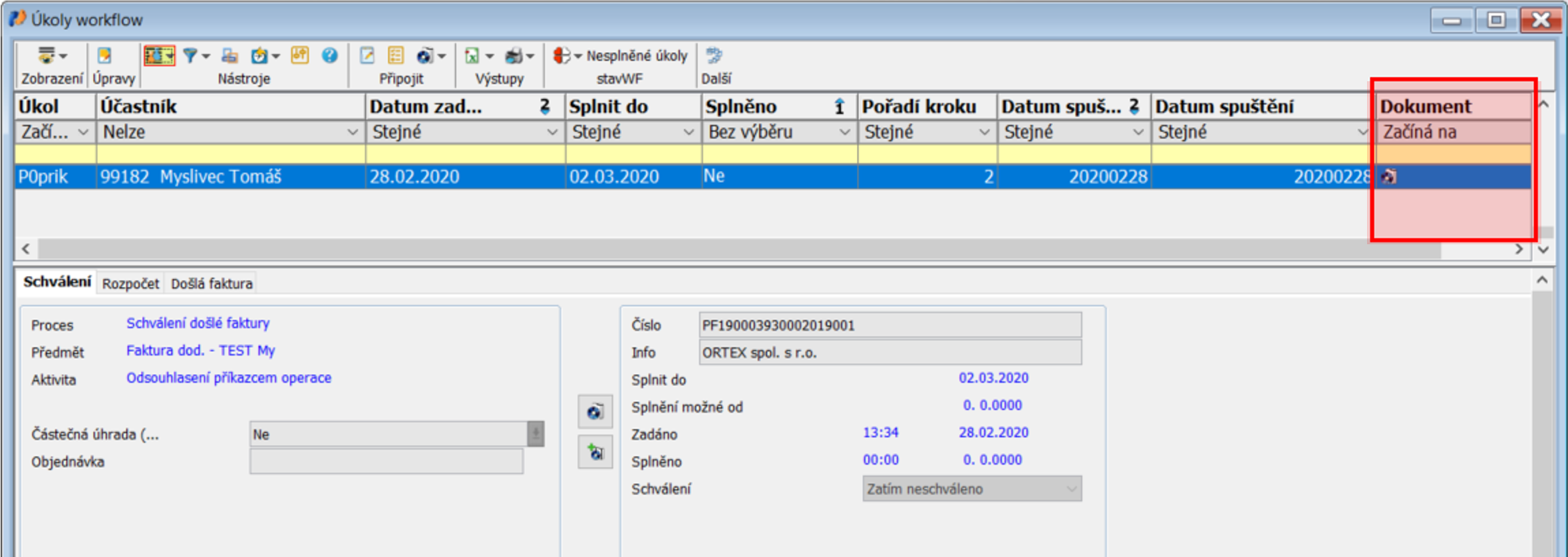The width and height of the screenshot is (1568, 557).
Task: Open the blue question mark help icon
Action: 329,56
